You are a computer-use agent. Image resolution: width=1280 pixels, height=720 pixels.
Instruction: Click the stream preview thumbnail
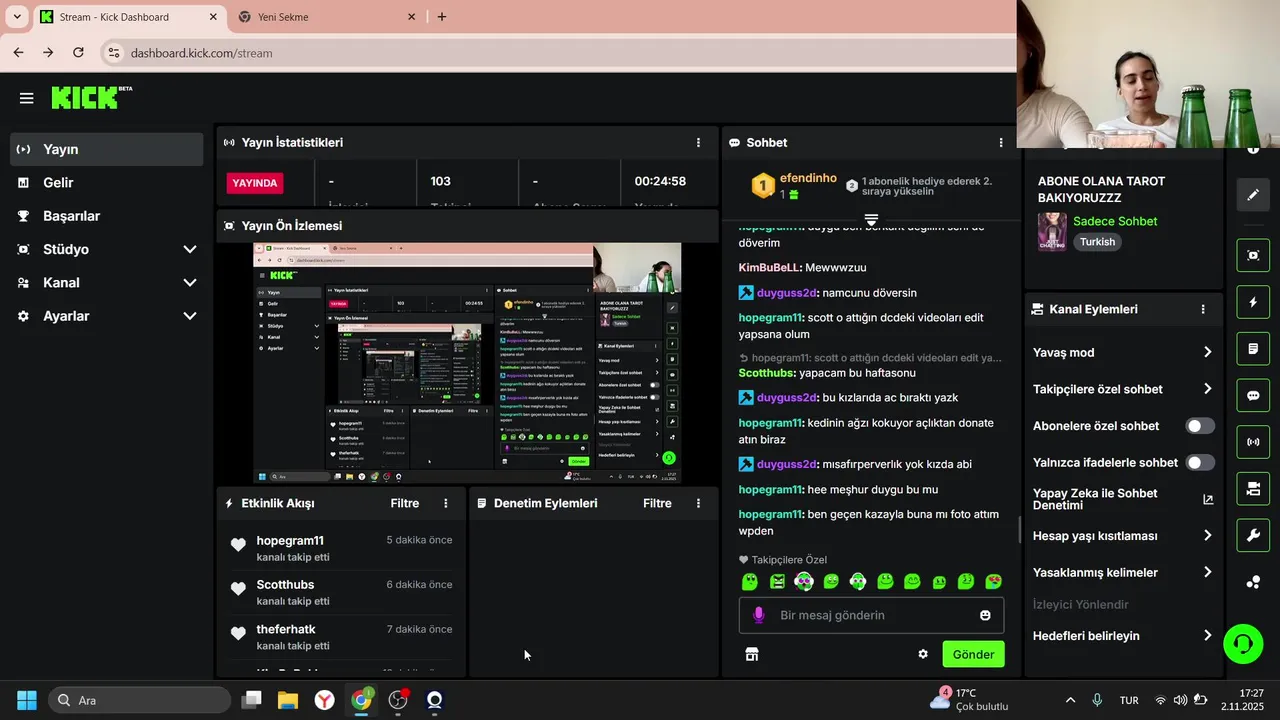467,363
